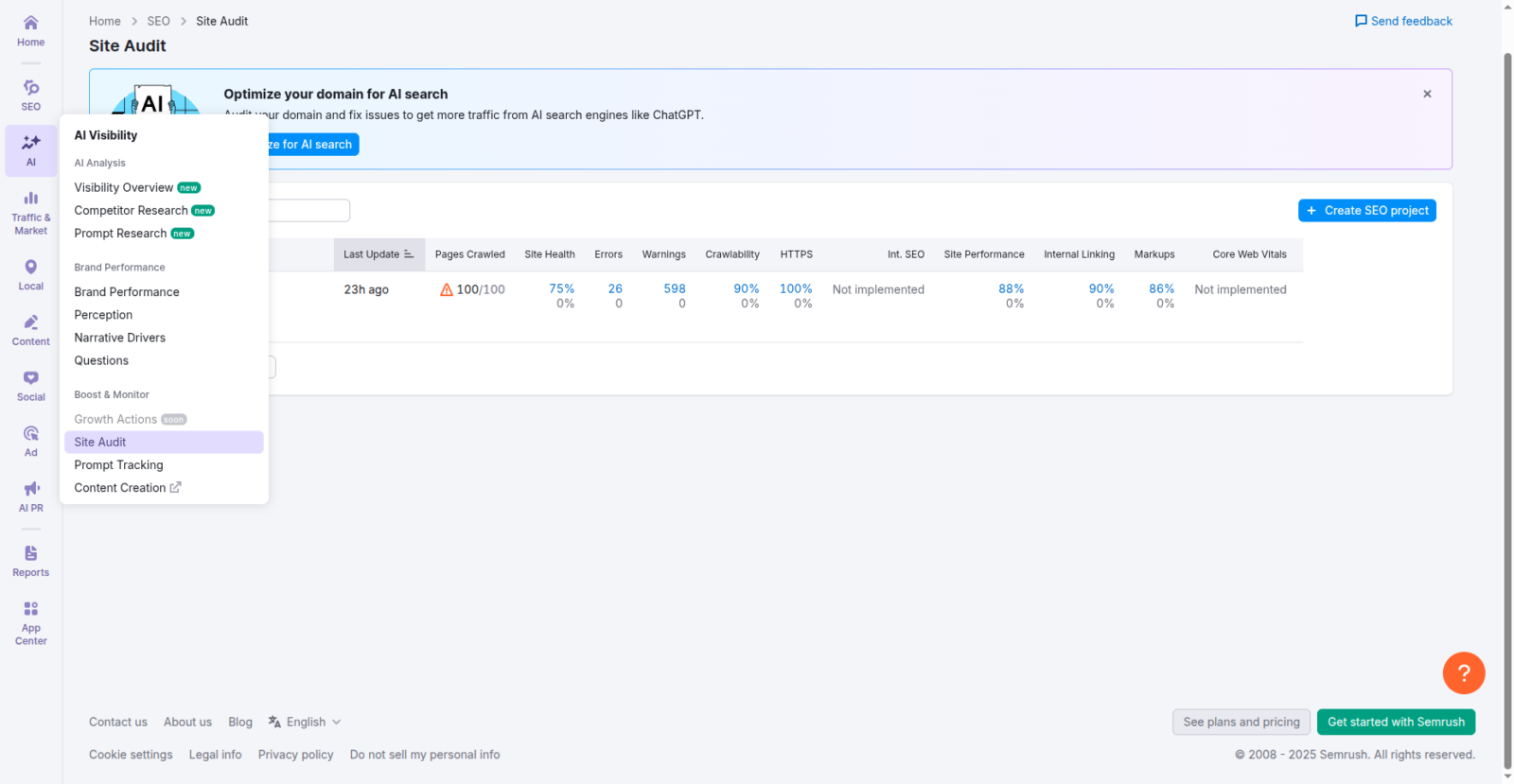Expand the English language dropdown
Image resolution: width=1514 pixels, height=784 pixels.
click(x=305, y=722)
